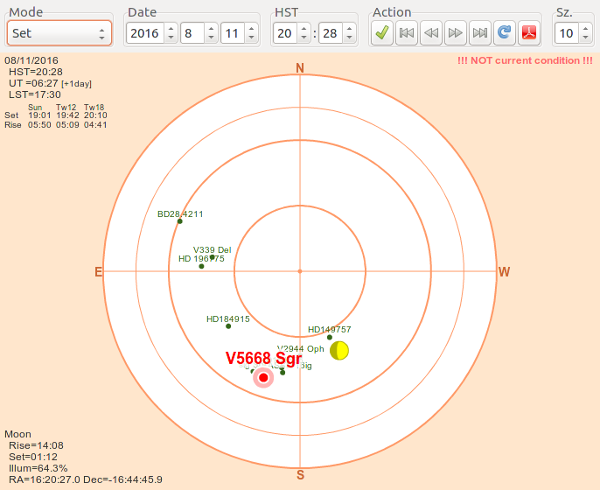Screen dimensions: 600x490
Task: Click the Moon RA Dec coordinates text
Action: (x=86, y=479)
